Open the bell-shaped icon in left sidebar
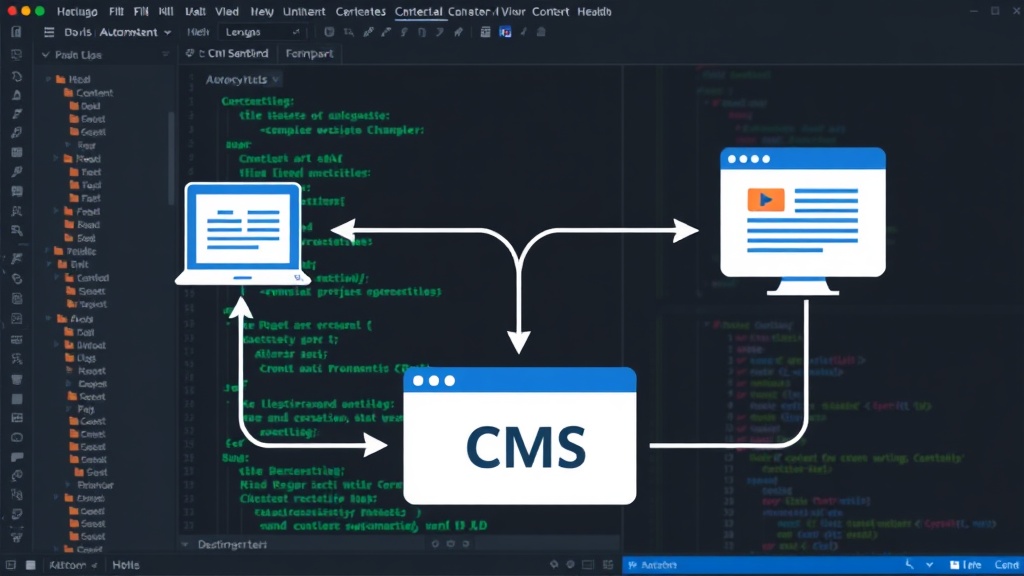This screenshot has width=1024, height=576. tap(17, 95)
